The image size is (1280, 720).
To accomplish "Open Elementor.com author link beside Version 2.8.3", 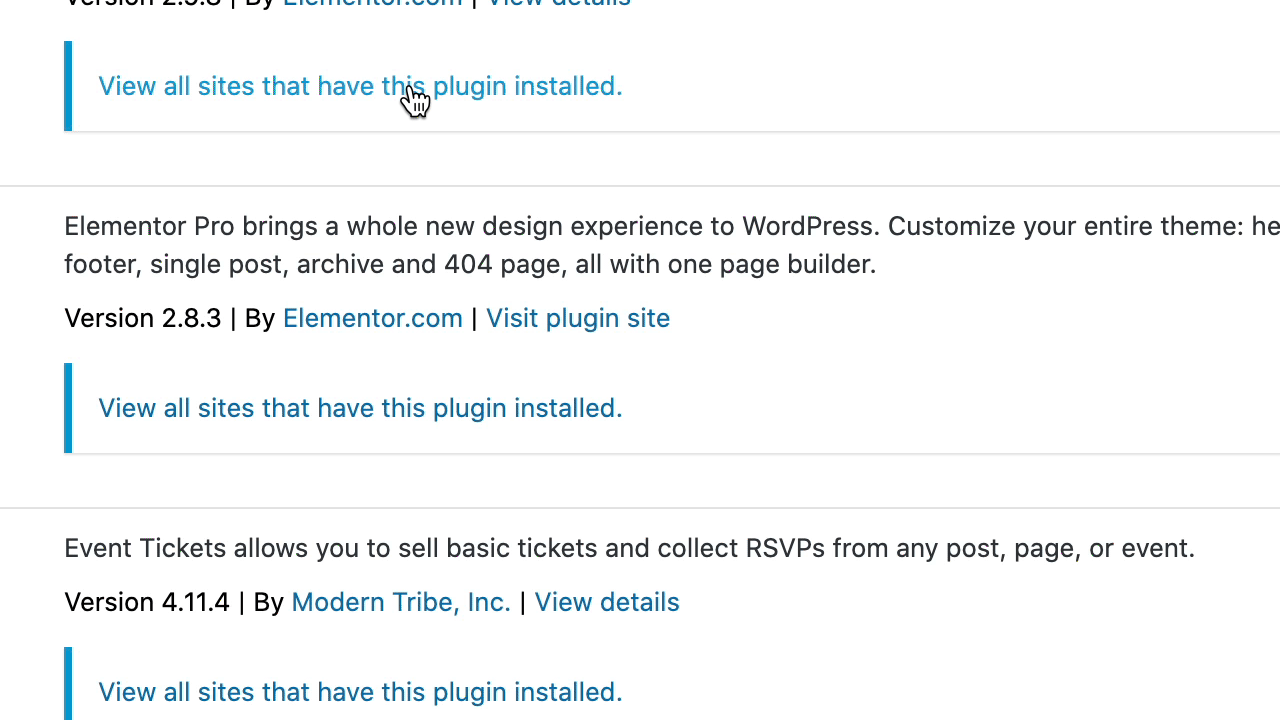I will point(372,318).
